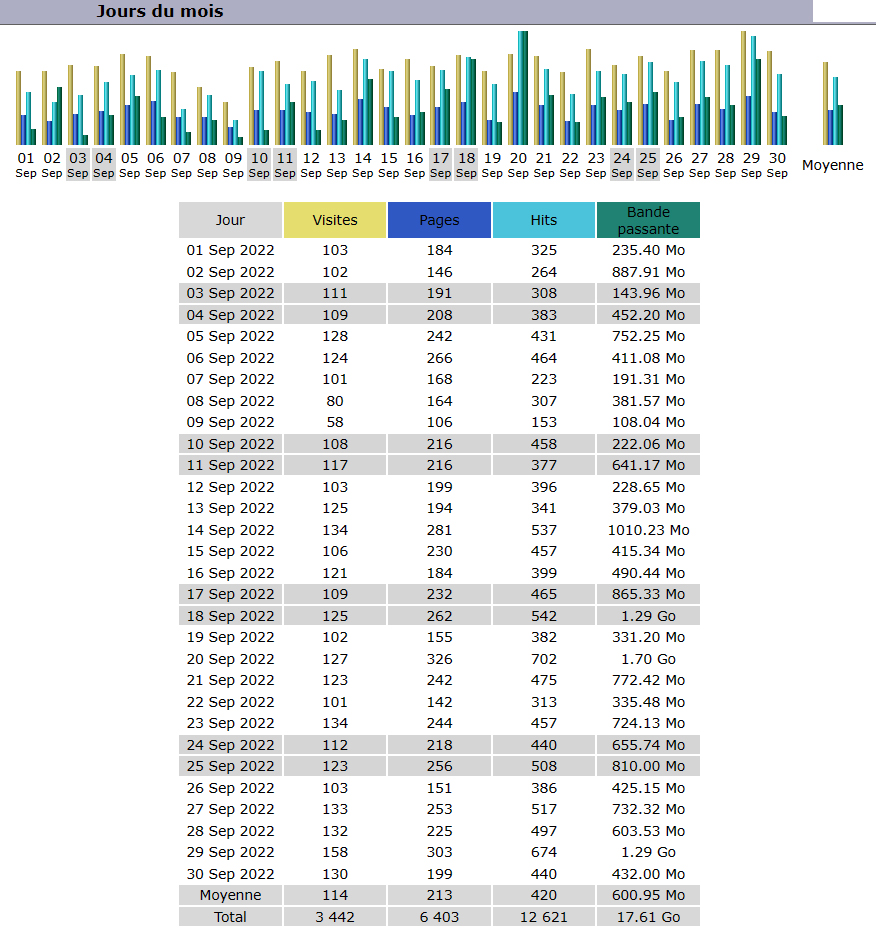Click bandwidth value 810.00 Mo
Viewport: 876px width, 945px height.
pyautogui.click(x=648, y=766)
